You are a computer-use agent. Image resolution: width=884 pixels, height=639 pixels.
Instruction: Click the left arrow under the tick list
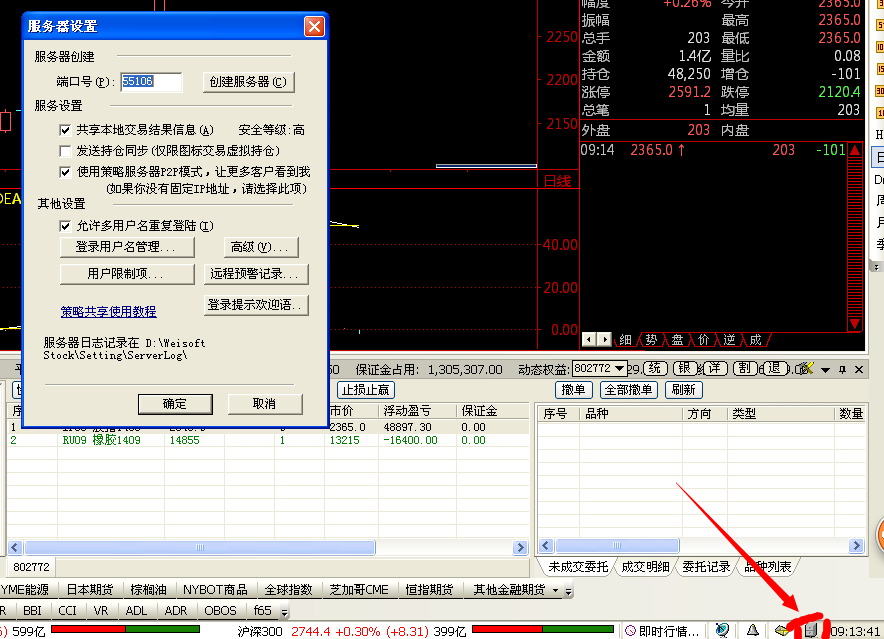589,339
